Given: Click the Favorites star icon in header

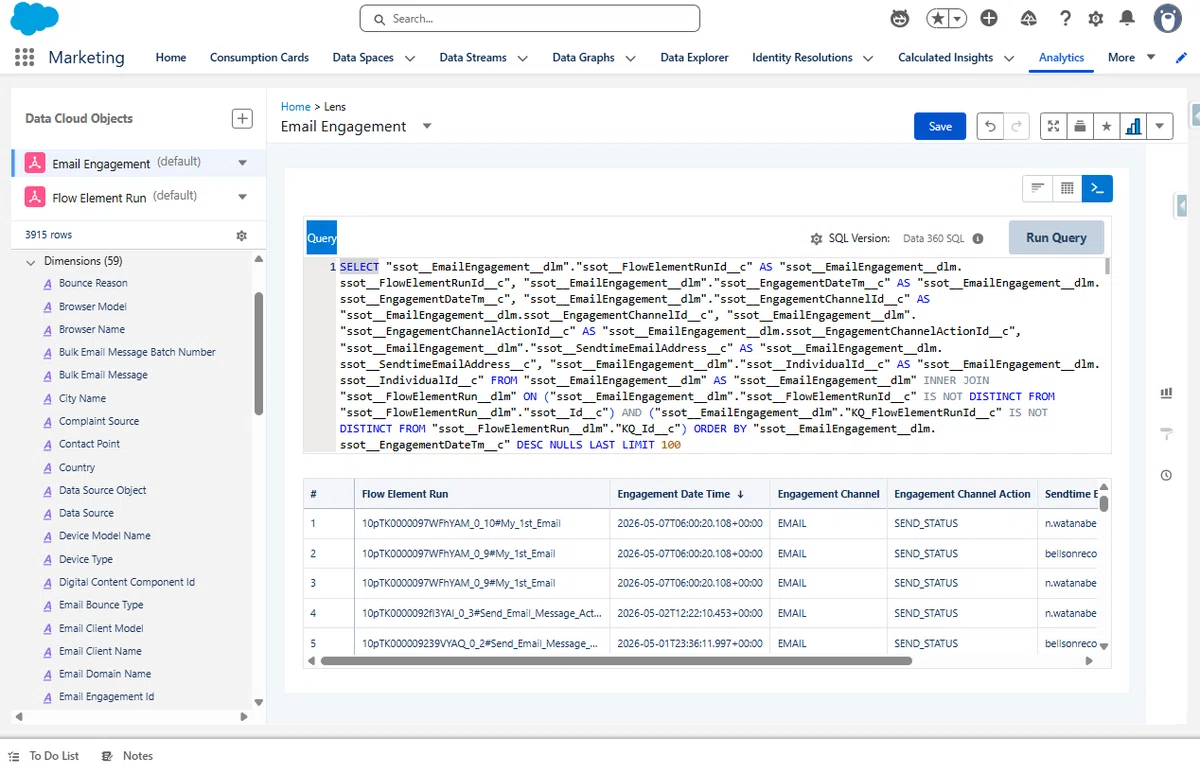Looking at the screenshot, I should [x=938, y=18].
